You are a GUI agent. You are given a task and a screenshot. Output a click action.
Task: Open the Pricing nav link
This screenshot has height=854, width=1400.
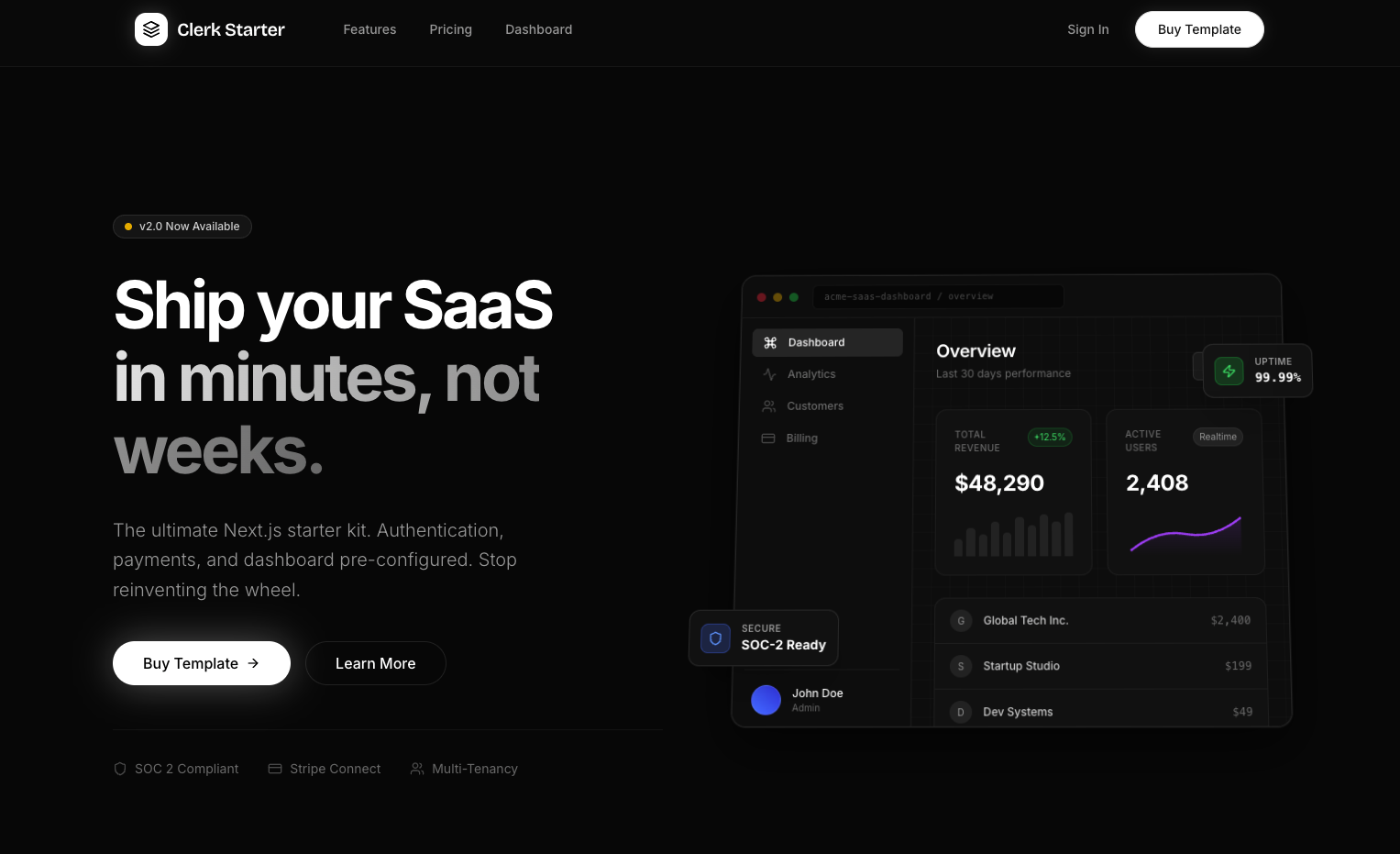click(450, 29)
